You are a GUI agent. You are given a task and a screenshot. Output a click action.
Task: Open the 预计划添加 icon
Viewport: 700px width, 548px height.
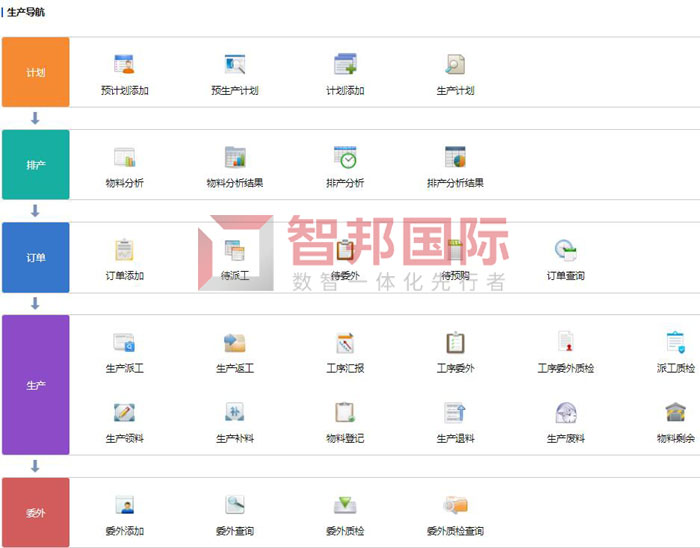tap(125, 65)
